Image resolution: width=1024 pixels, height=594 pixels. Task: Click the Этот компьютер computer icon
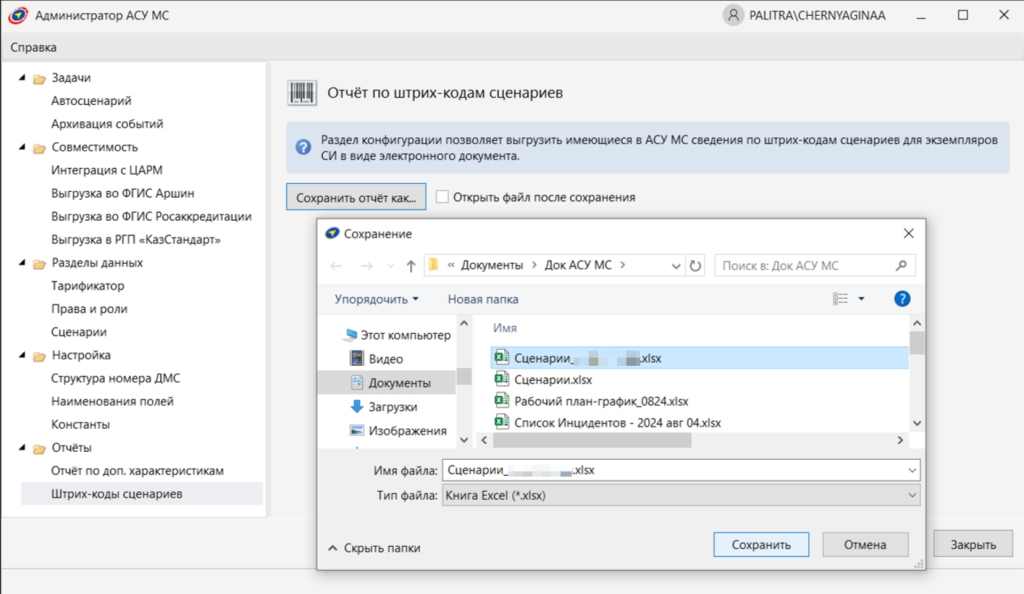coord(350,335)
